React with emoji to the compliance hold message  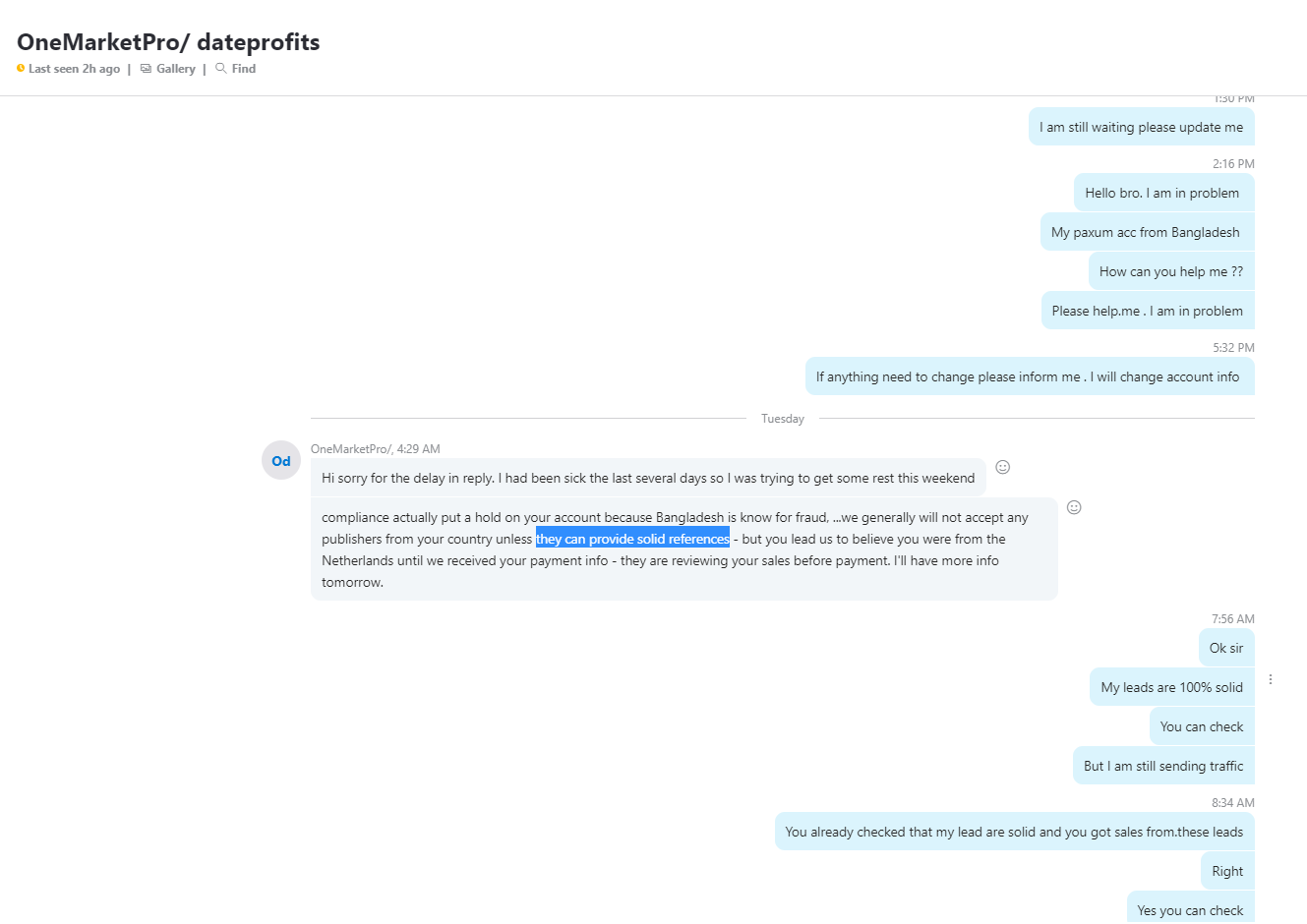click(x=1074, y=507)
